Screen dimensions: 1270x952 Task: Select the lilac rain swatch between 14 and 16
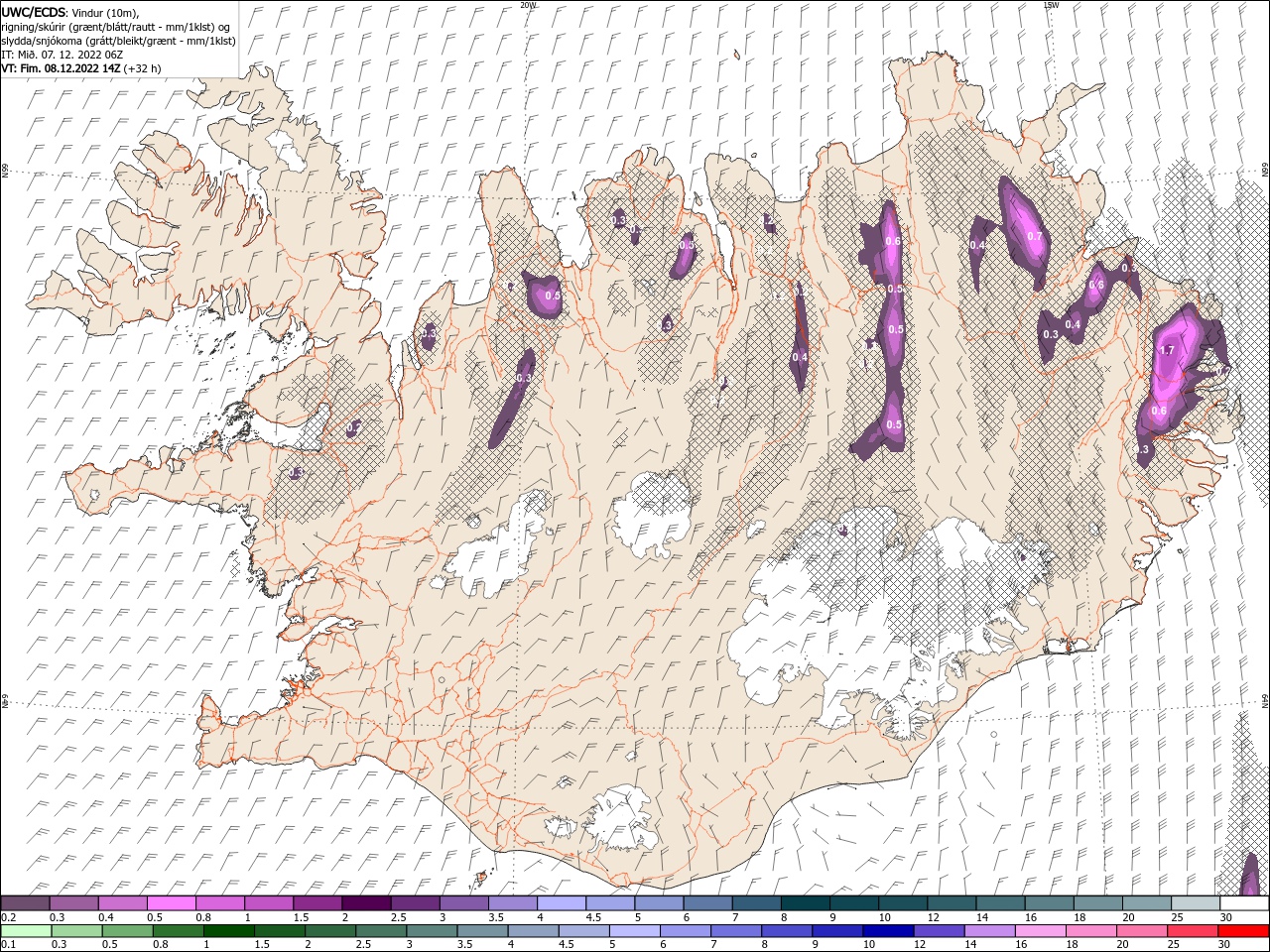pyautogui.click(x=989, y=931)
